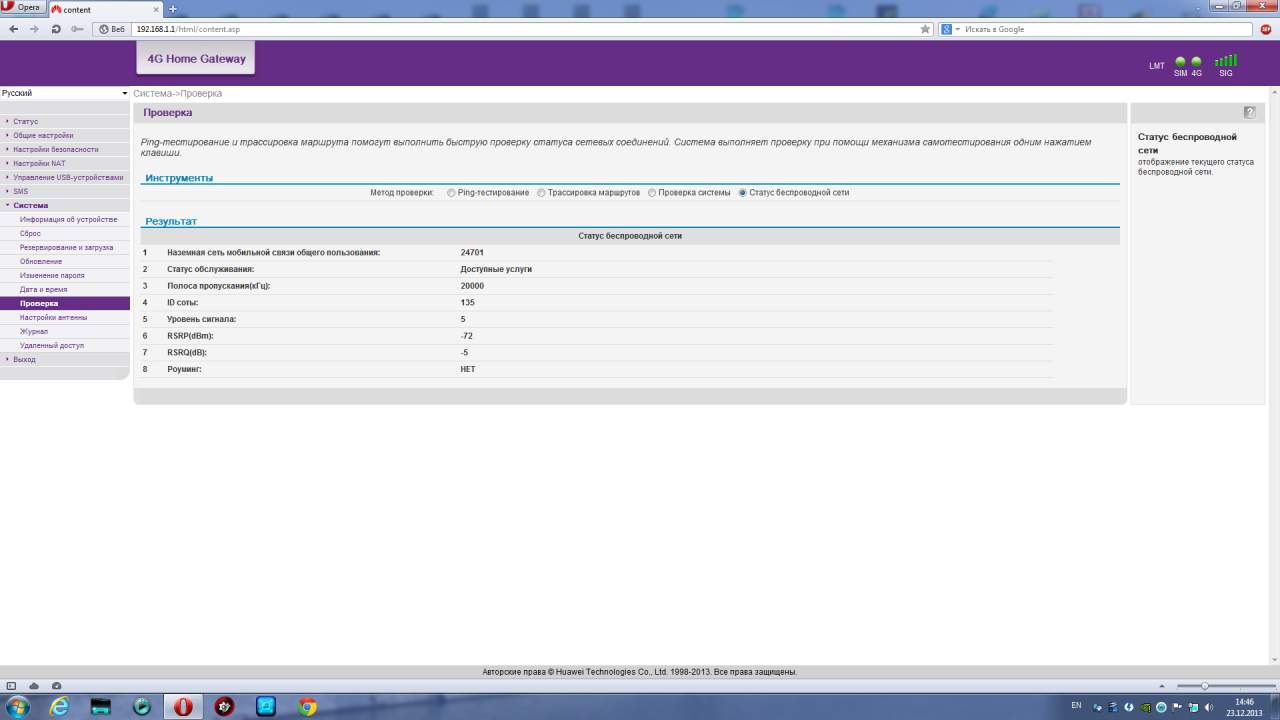Click the 'Доступные услуги' status value
This screenshot has width=1280, height=720.
point(496,269)
